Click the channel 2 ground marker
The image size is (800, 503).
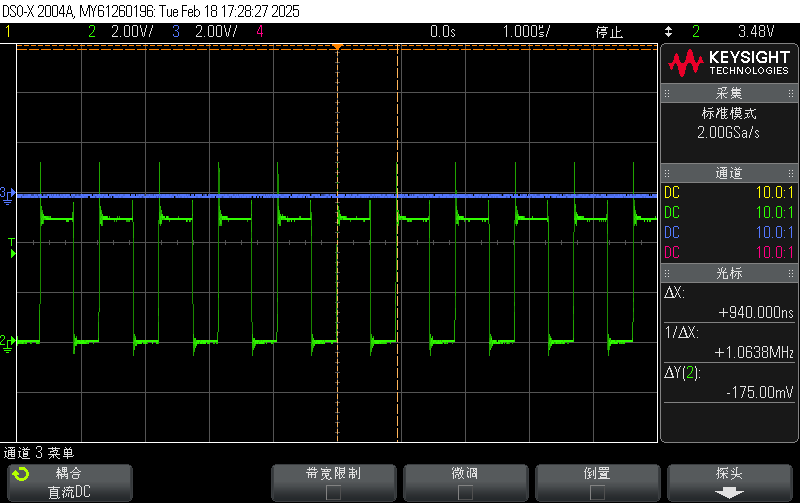tap(8, 343)
